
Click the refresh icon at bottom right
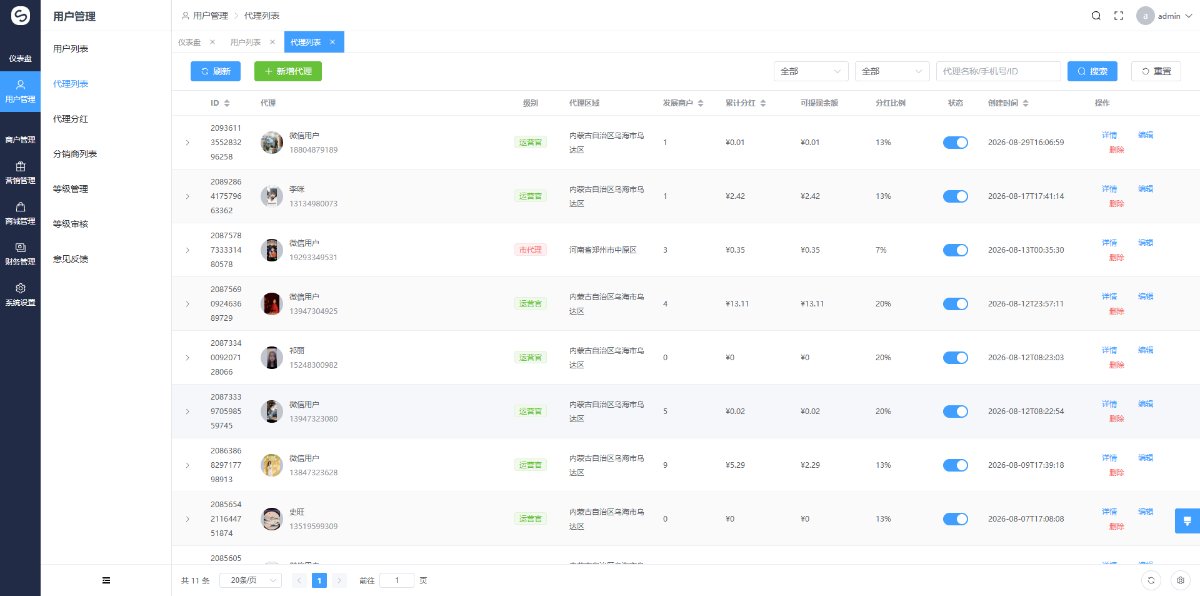(1151, 580)
